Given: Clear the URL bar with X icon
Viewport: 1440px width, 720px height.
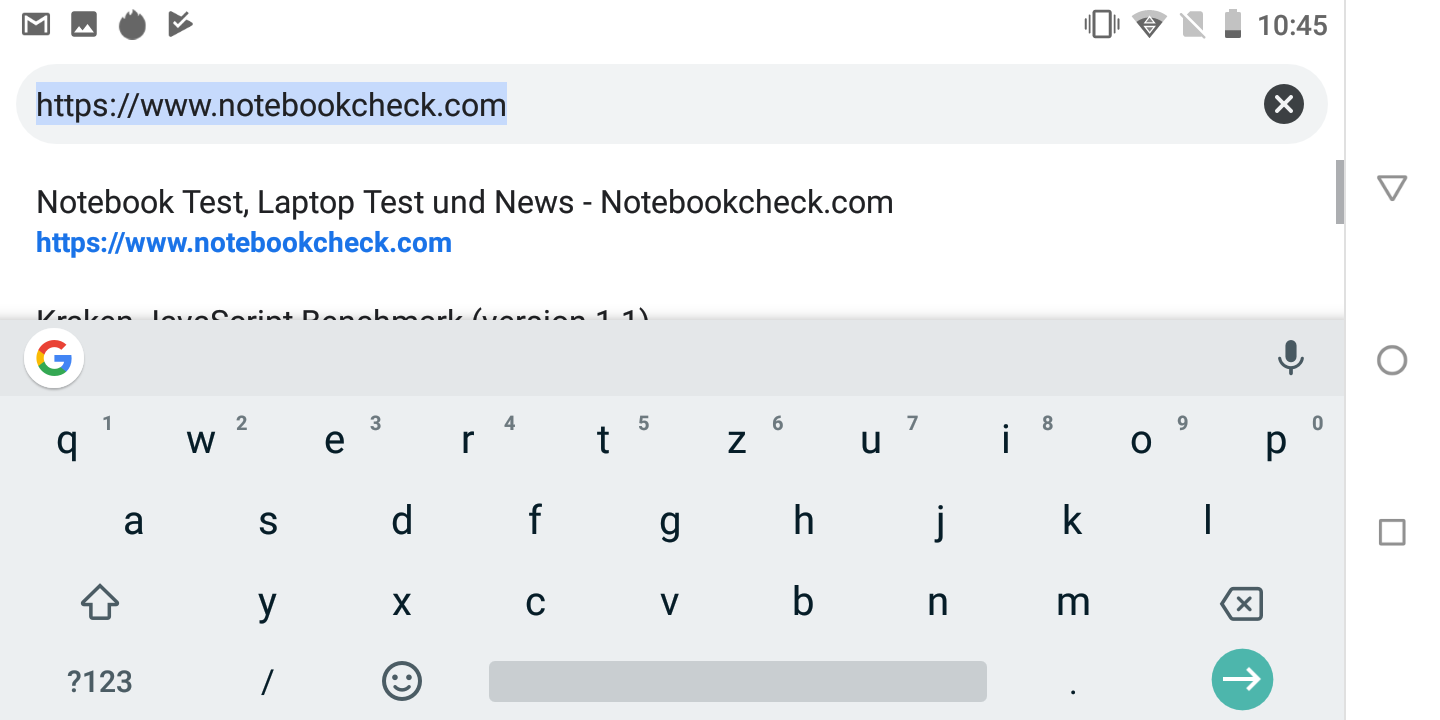Looking at the screenshot, I should click(x=1283, y=104).
